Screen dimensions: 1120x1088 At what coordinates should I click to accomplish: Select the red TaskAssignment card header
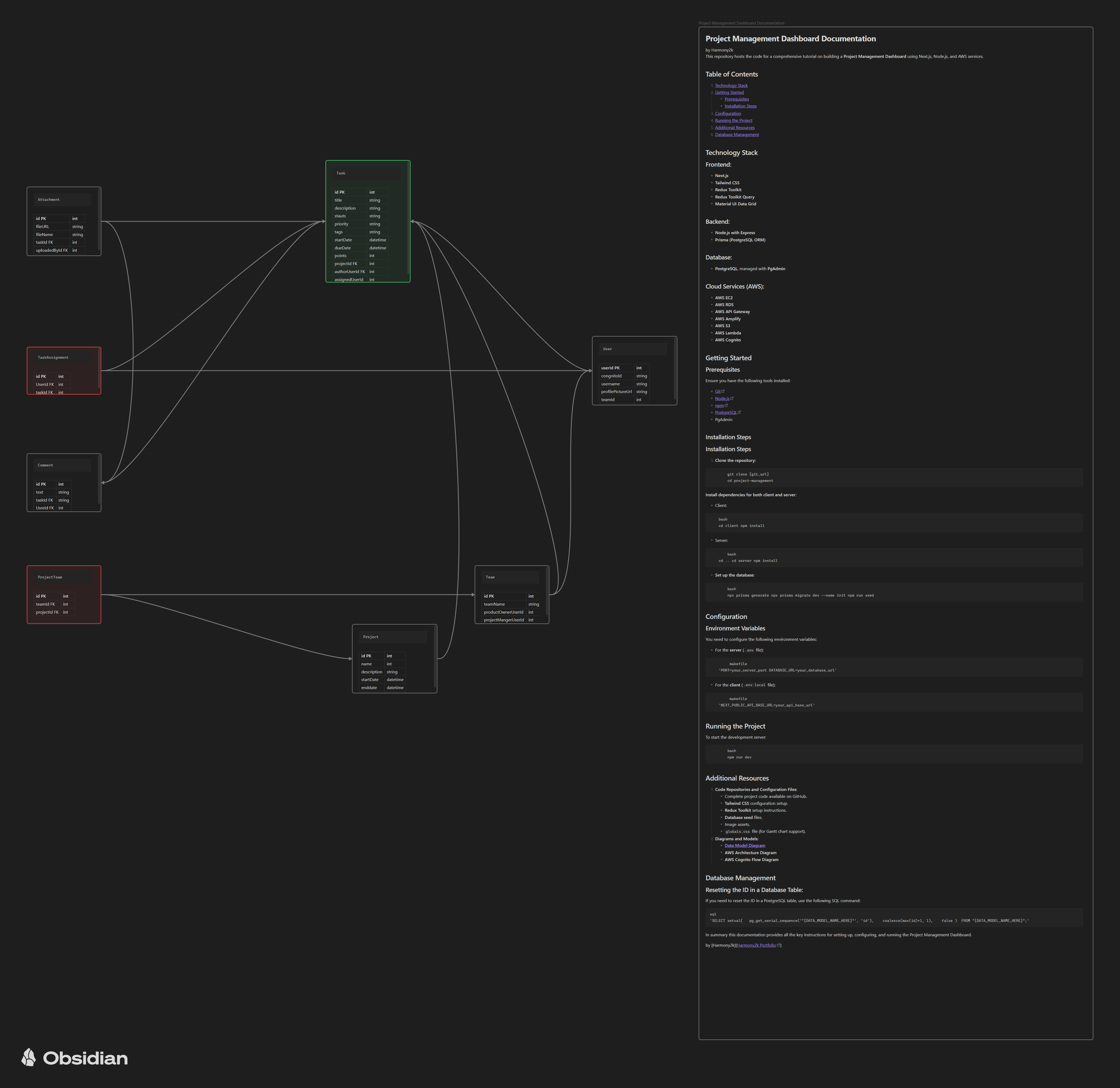tap(62, 358)
